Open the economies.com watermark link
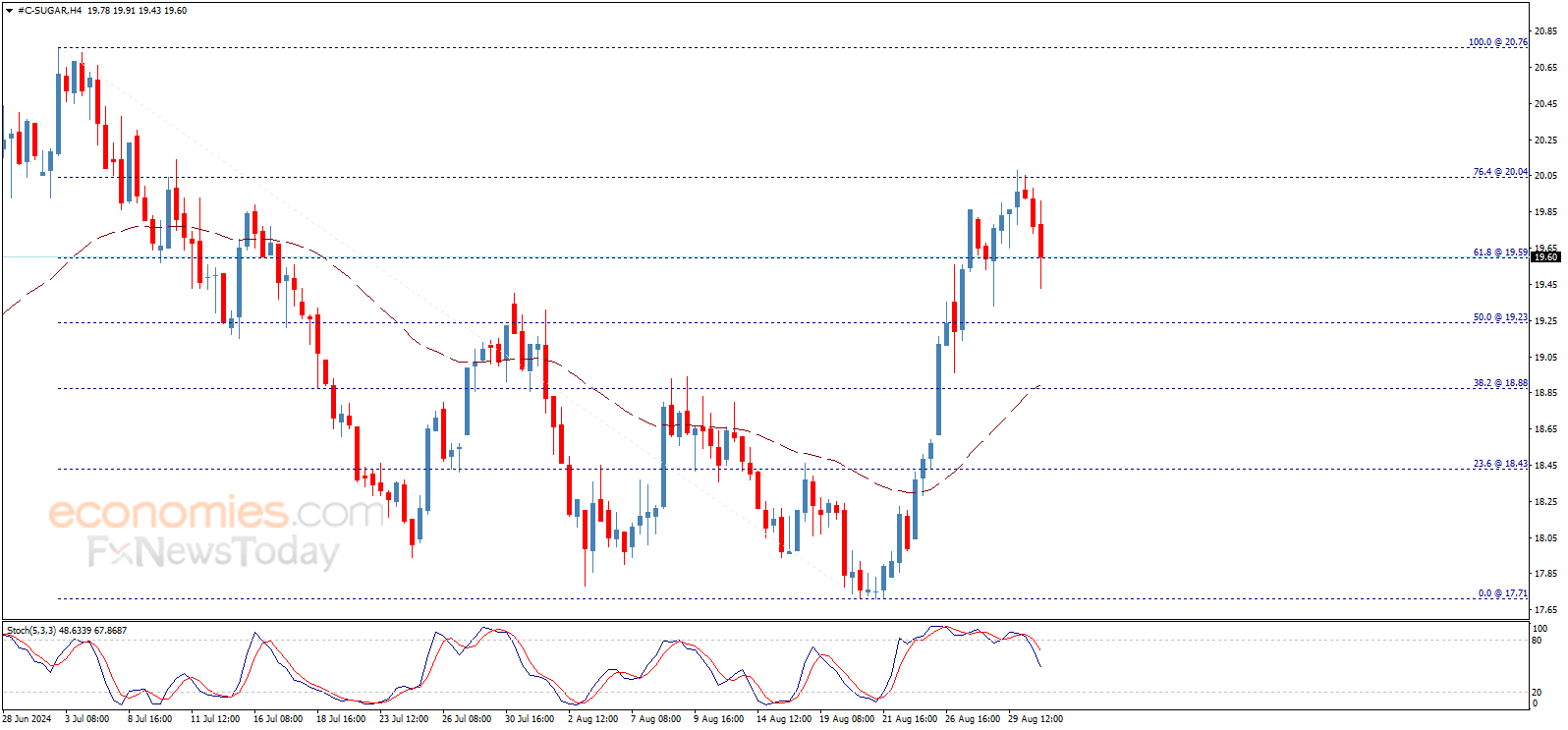 (216, 513)
